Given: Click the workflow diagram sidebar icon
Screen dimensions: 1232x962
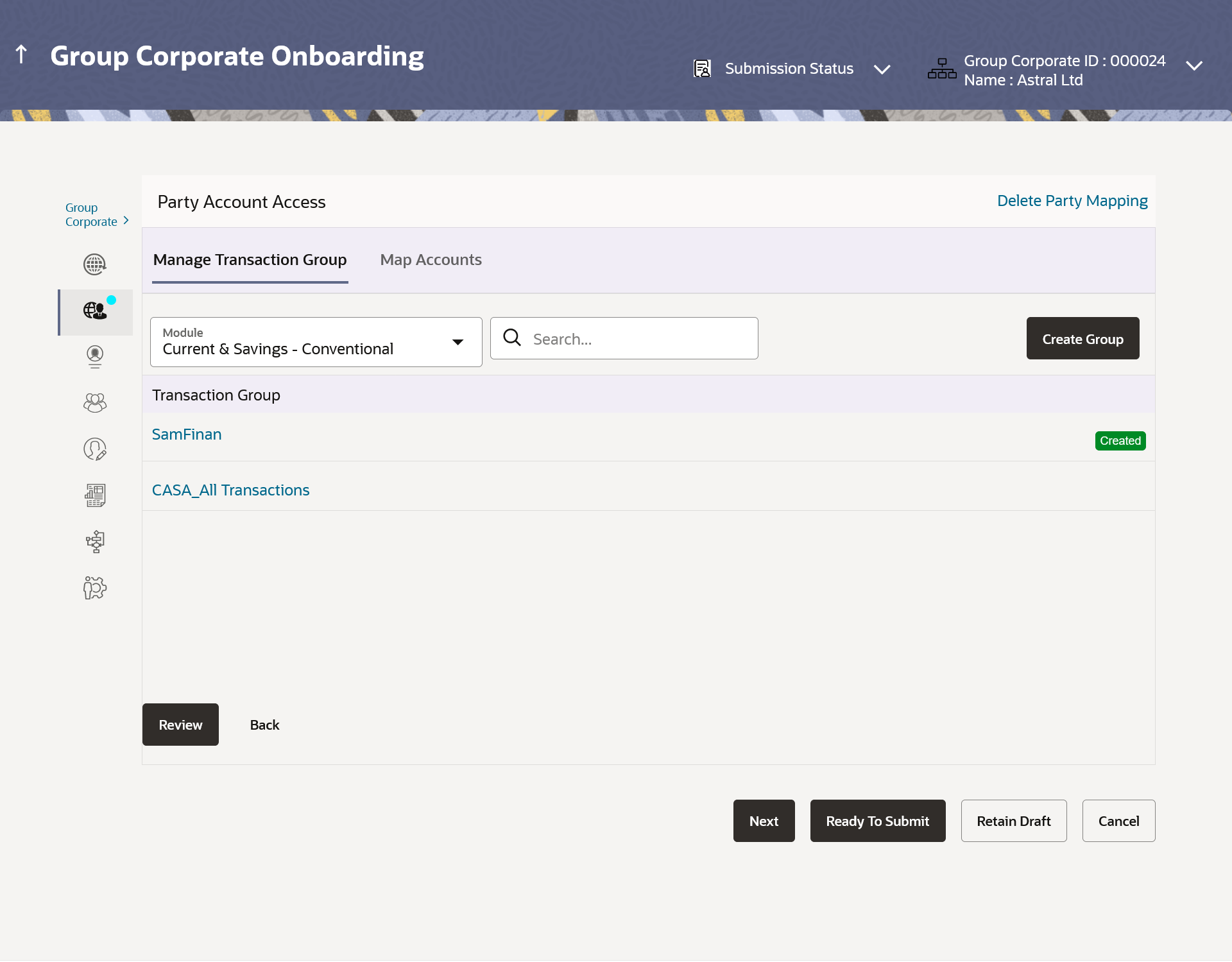Looking at the screenshot, I should tap(95, 541).
